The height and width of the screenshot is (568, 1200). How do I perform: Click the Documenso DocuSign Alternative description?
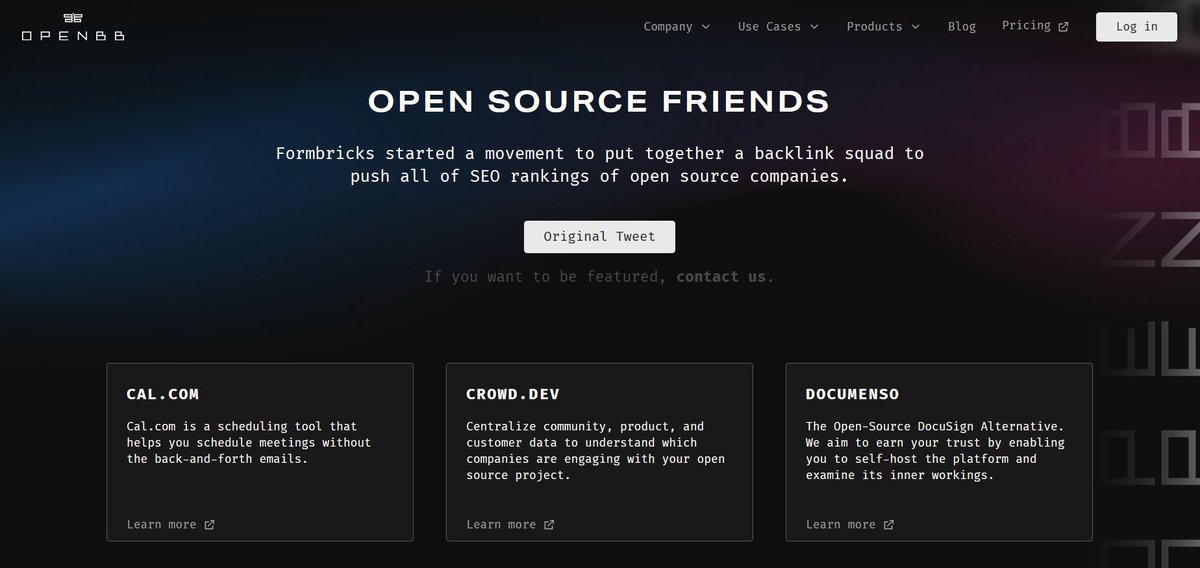[x=936, y=450]
